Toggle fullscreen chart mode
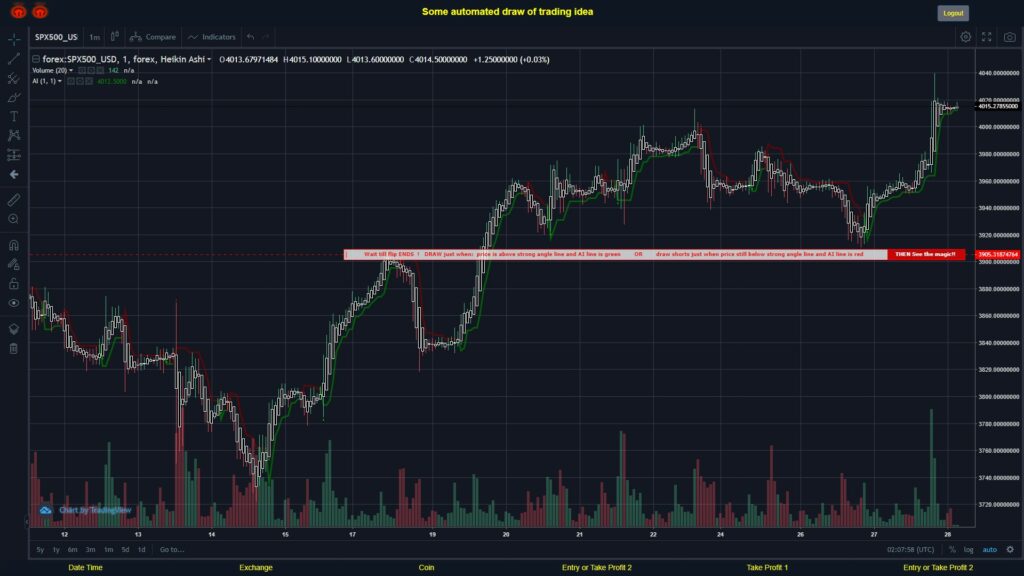Viewport: 1024px width, 576px height. [987, 37]
